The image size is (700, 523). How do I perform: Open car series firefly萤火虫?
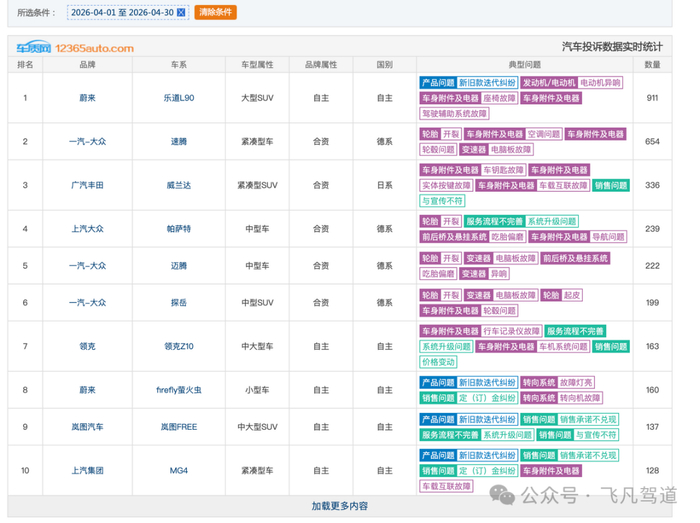(x=179, y=390)
